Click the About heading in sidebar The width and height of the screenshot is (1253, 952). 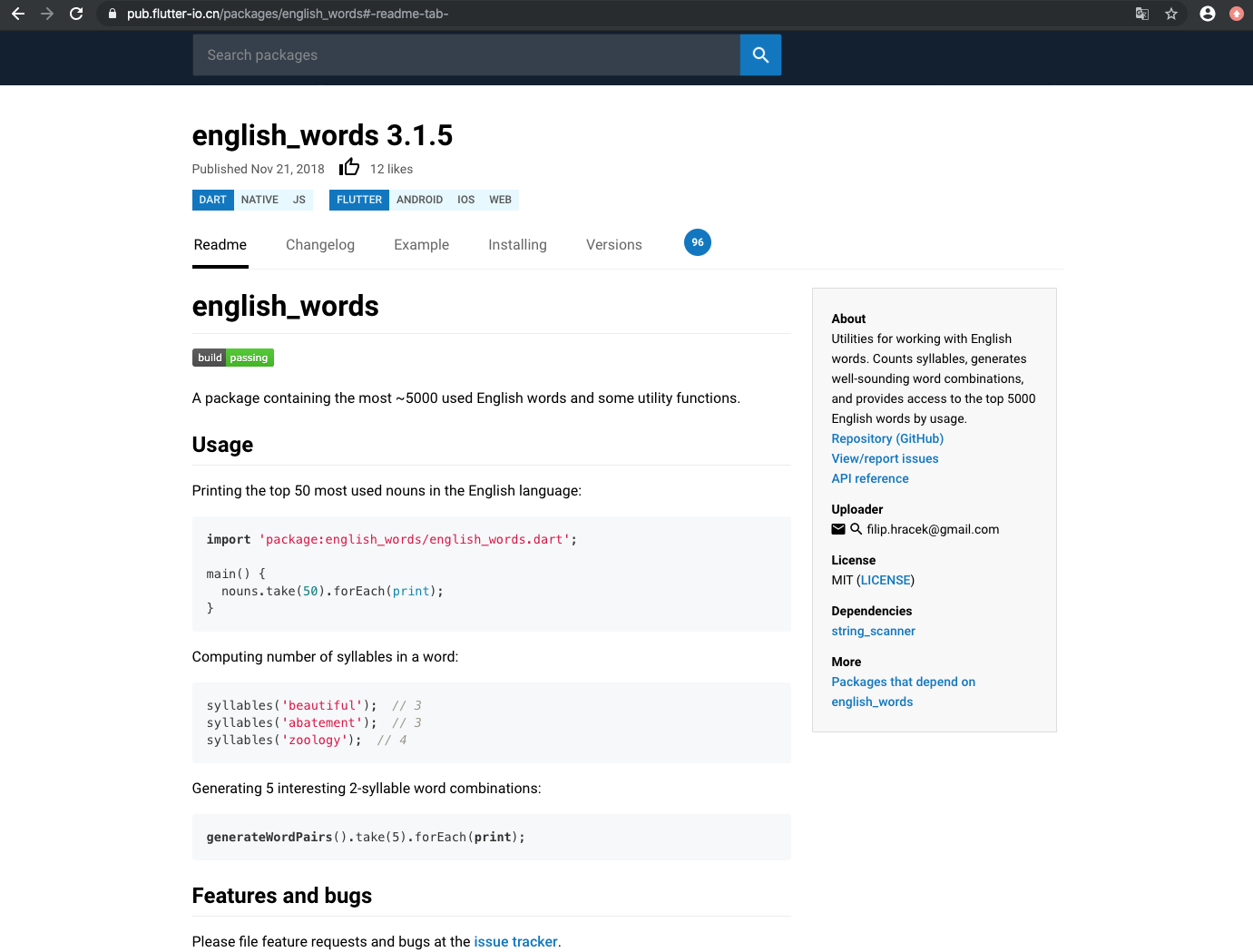click(848, 319)
